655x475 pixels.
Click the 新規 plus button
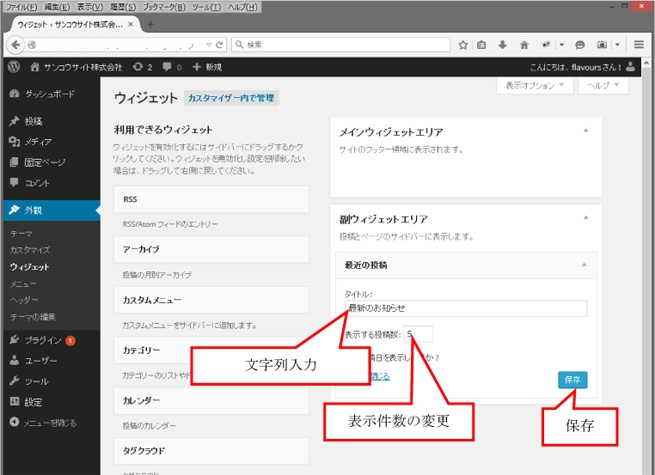(x=207, y=67)
